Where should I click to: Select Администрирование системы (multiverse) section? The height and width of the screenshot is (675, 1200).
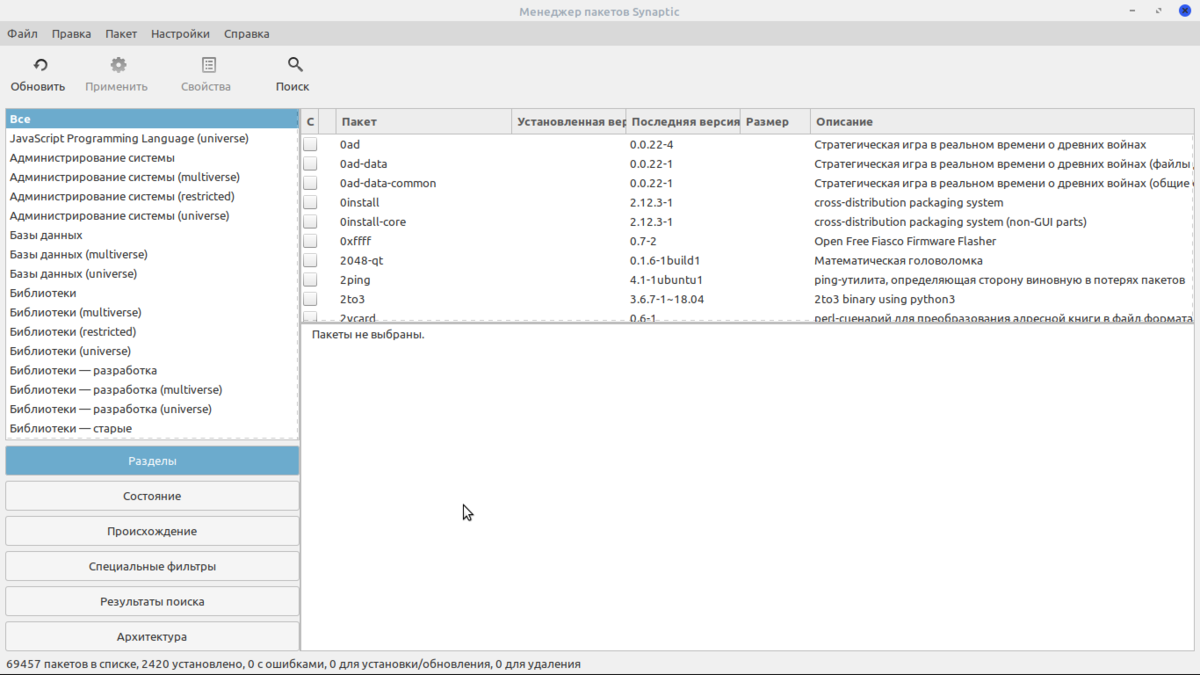pos(152,177)
